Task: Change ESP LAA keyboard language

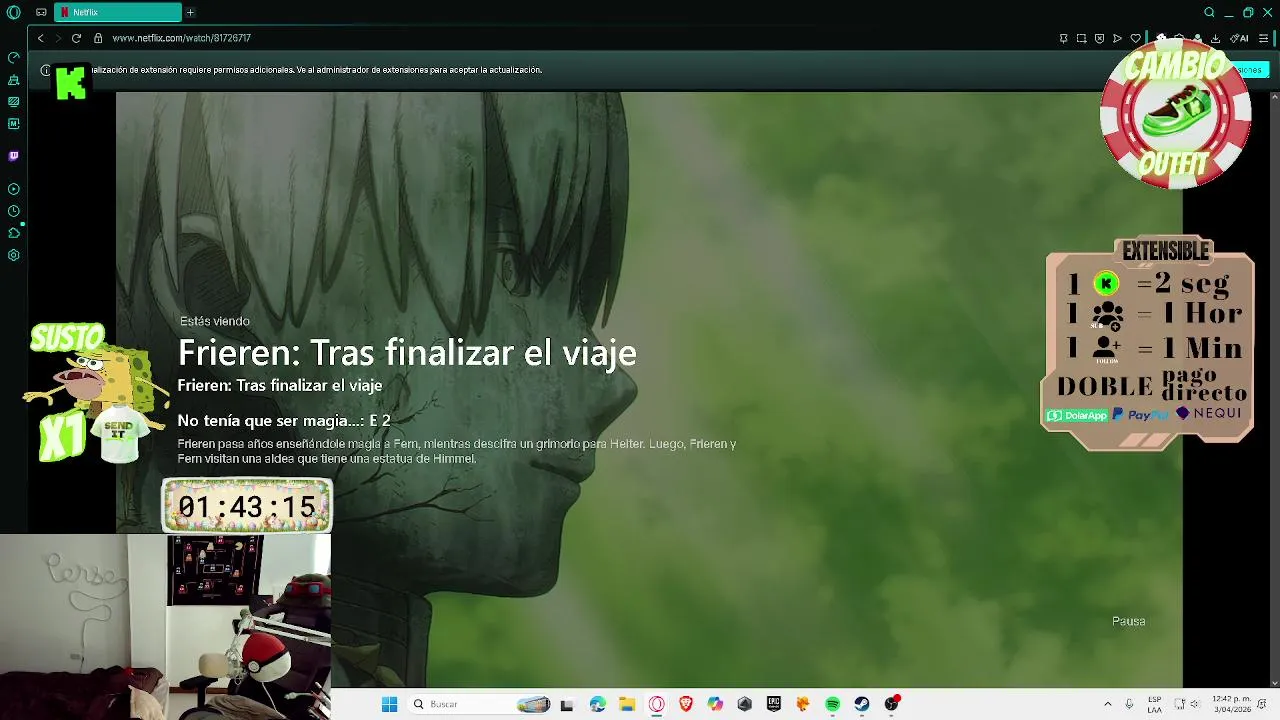Action: (1155, 704)
